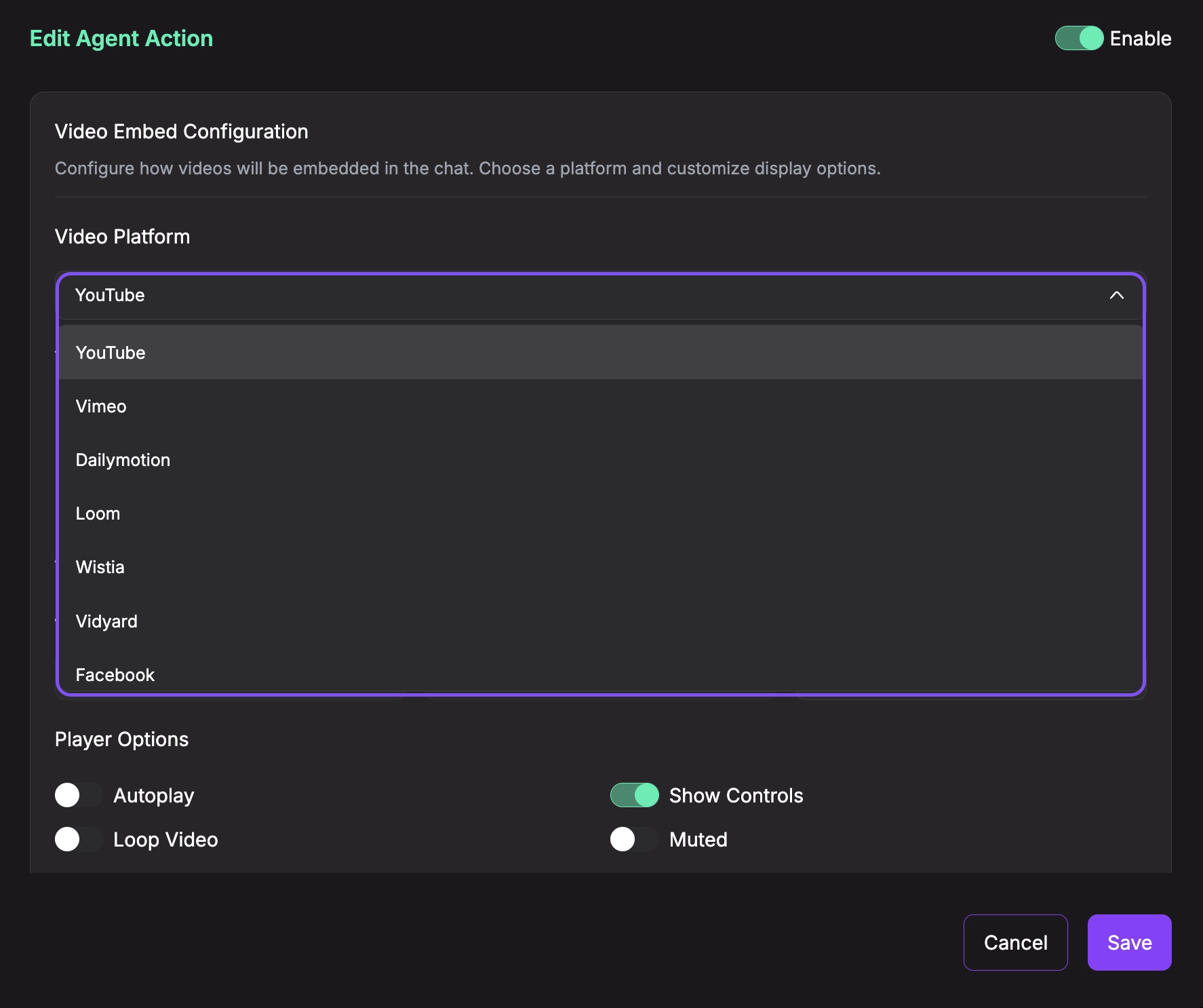This screenshot has height=1008, width=1203.
Task: Disable the agent action with the Enable toggle
Action: (1078, 39)
